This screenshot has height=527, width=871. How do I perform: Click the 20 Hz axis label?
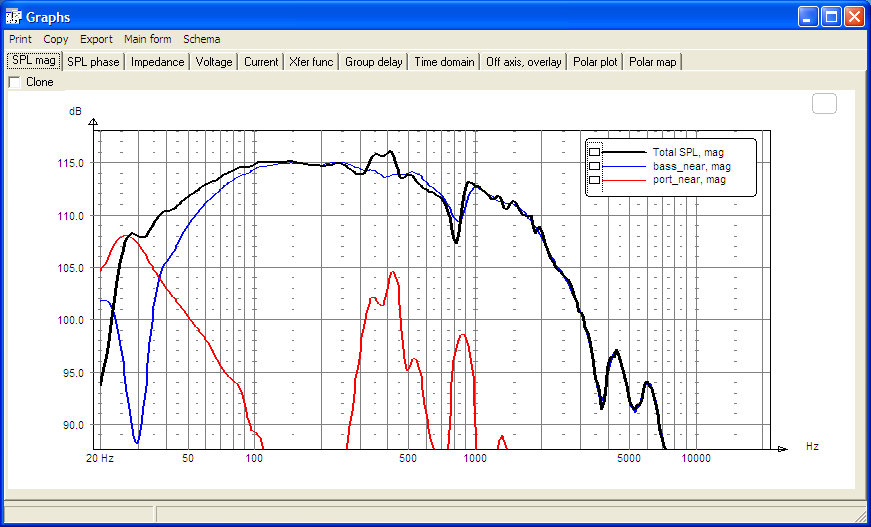[100, 459]
